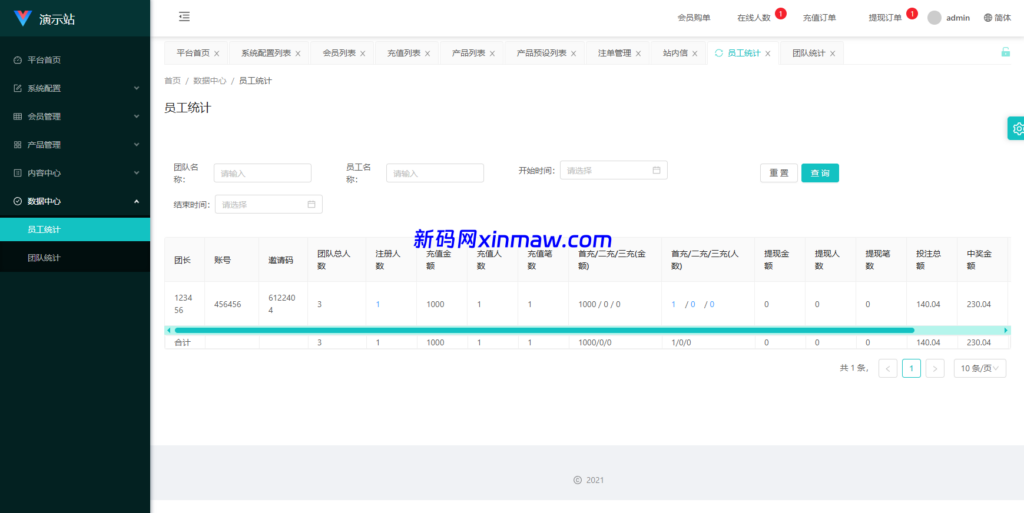Click 充值金额 column header
The width and height of the screenshot is (1024, 513).
(x=441, y=260)
